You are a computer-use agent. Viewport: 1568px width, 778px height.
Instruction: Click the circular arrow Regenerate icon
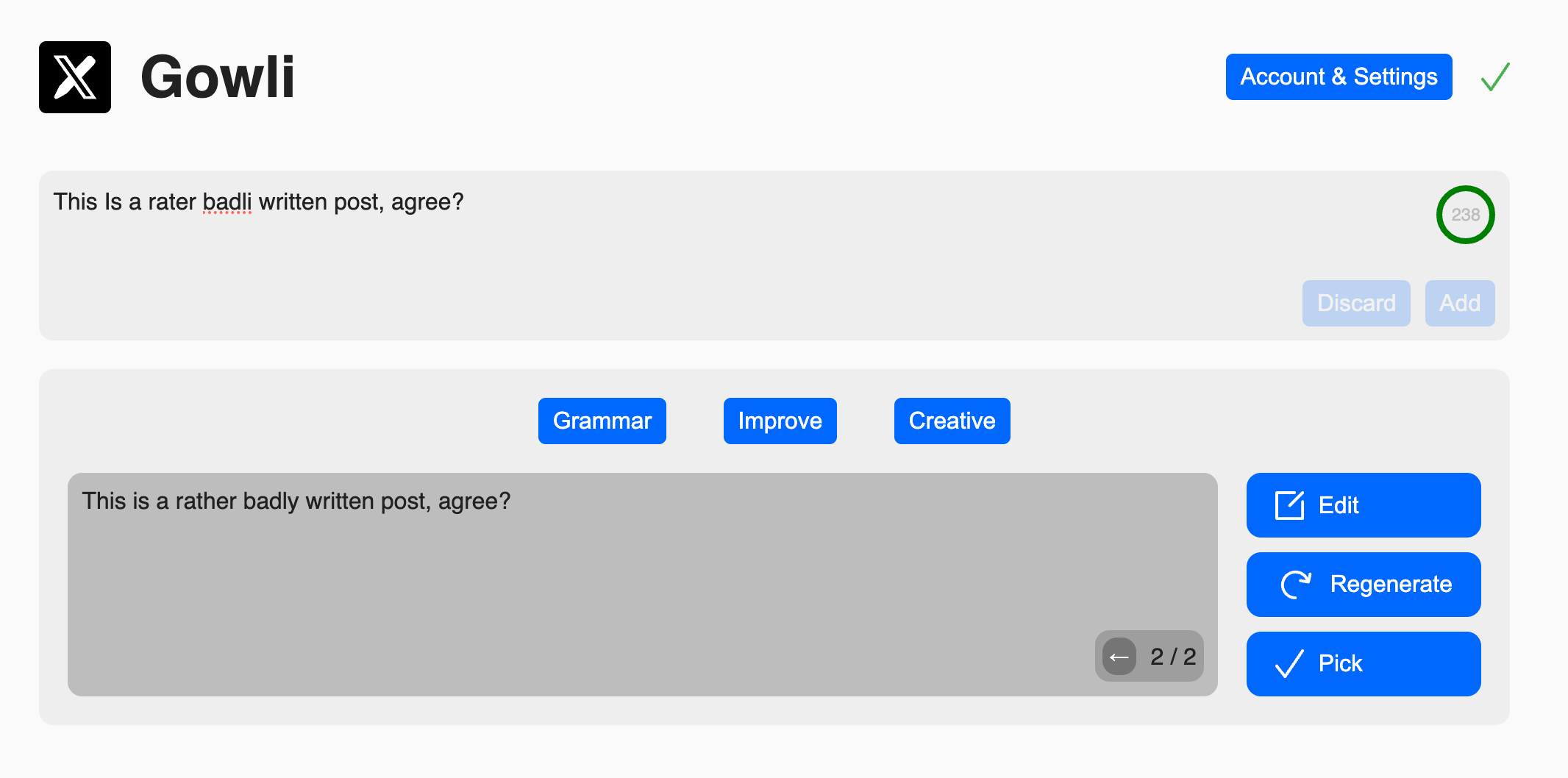click(1296, 585)
